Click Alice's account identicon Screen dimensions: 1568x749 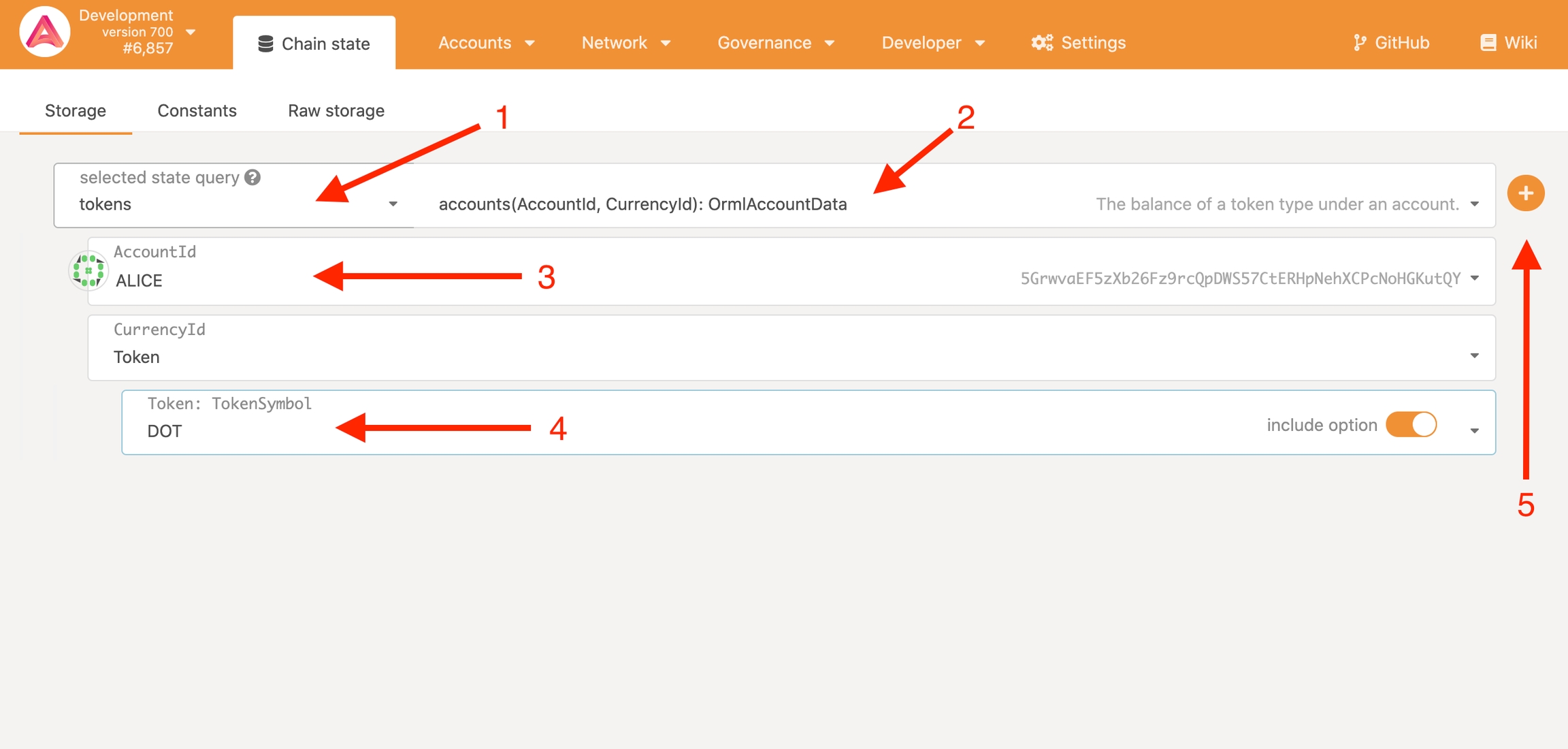tap(88, 271)
